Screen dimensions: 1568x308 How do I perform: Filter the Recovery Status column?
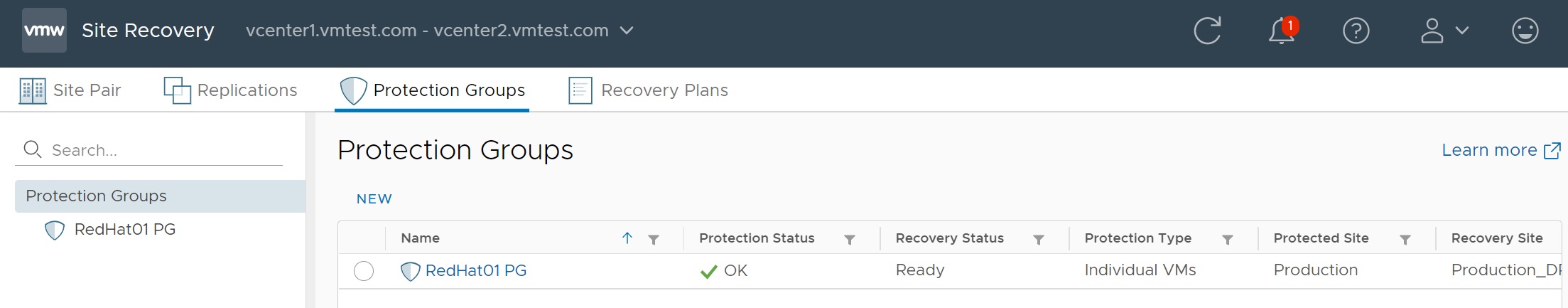coord(1038,239)
